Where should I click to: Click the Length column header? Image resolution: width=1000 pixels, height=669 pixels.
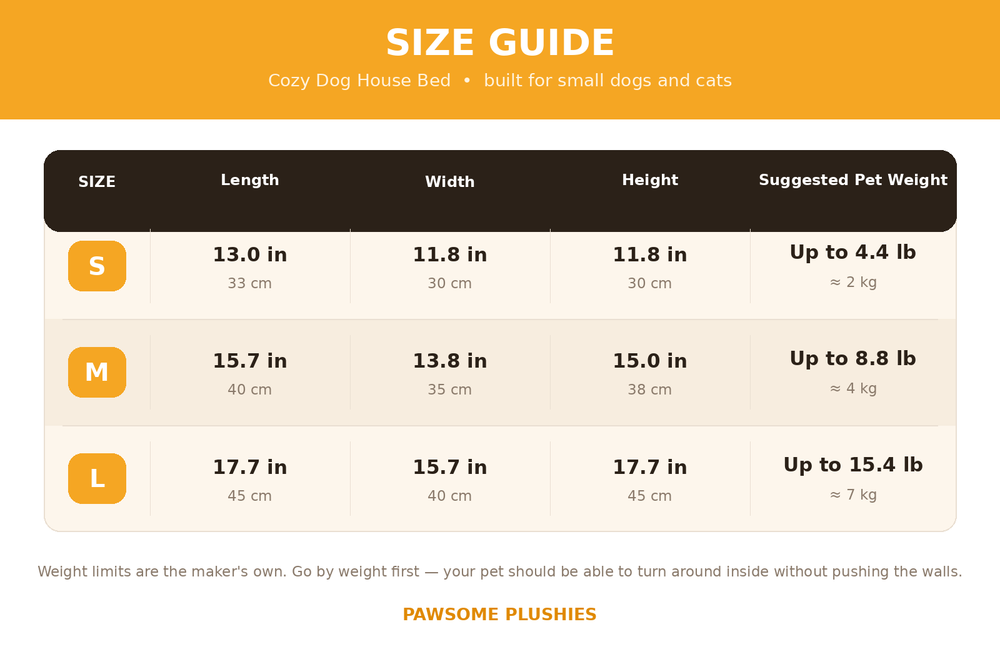[250, 180]
